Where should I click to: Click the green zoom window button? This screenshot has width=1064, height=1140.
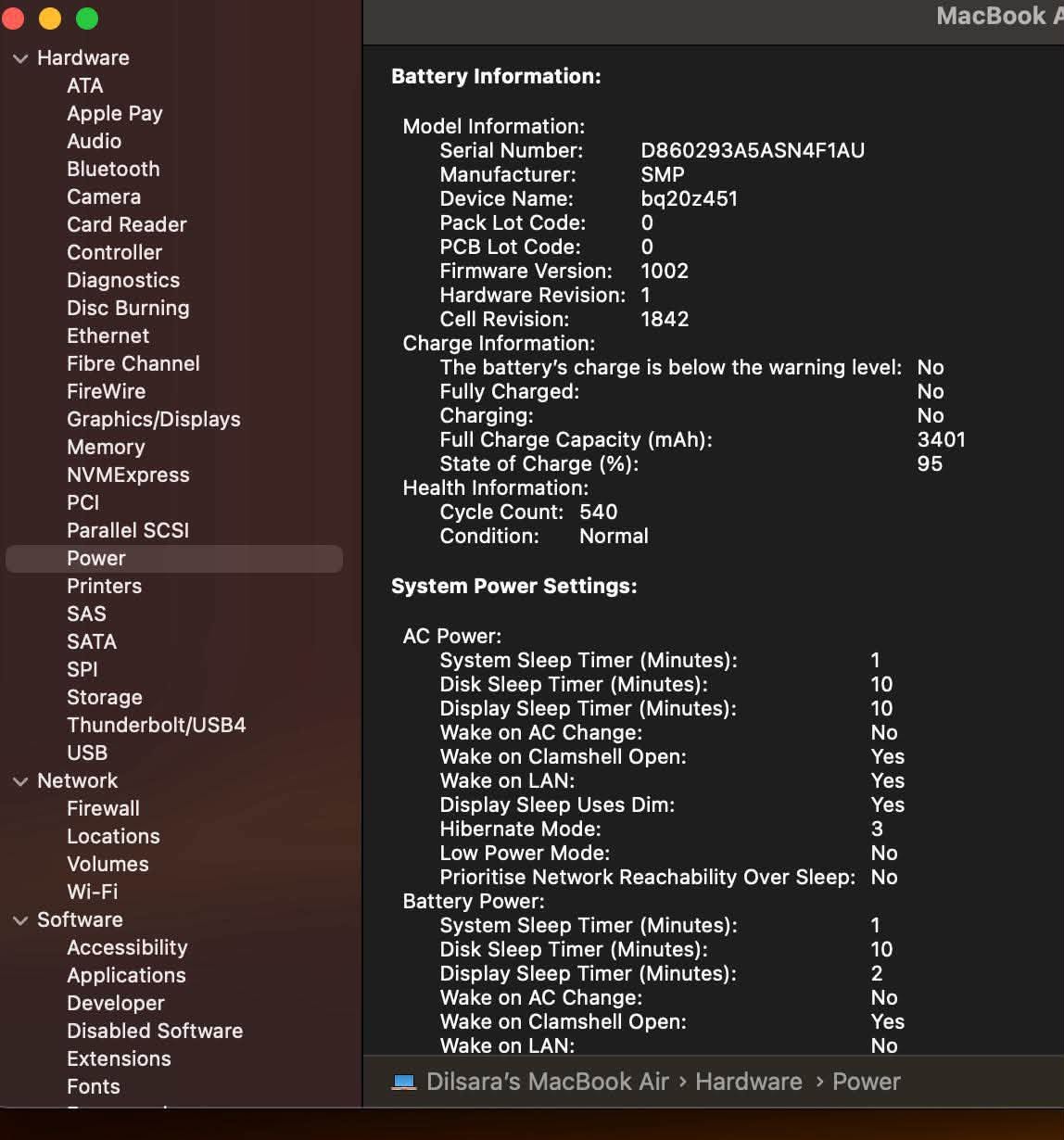[86, 18]
